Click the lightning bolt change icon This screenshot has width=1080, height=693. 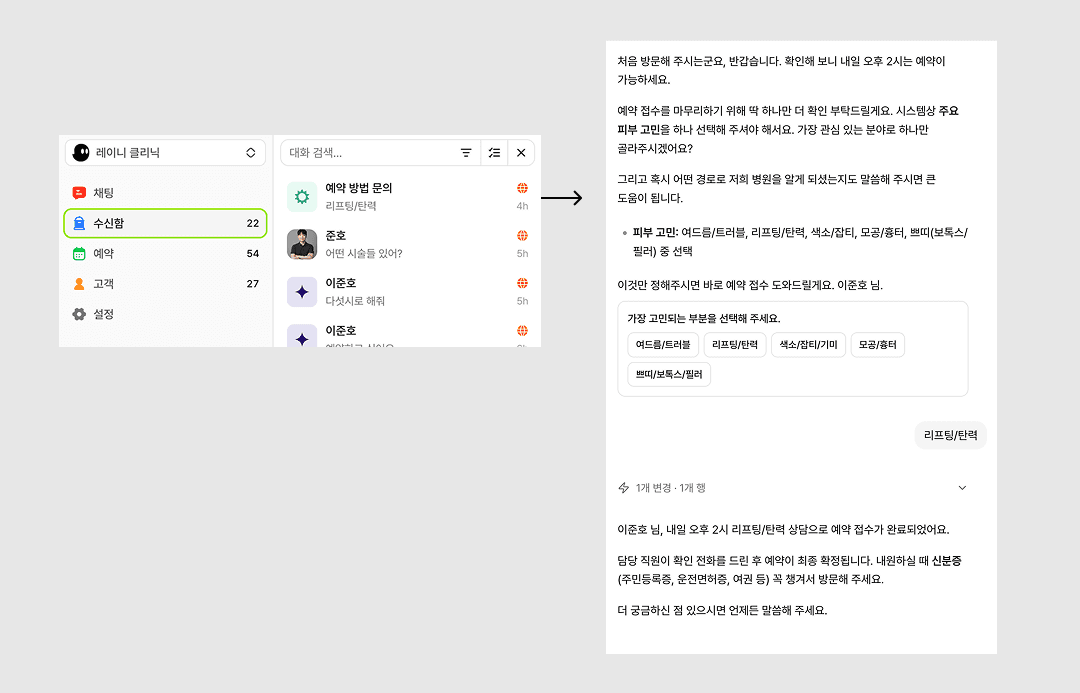623,488
